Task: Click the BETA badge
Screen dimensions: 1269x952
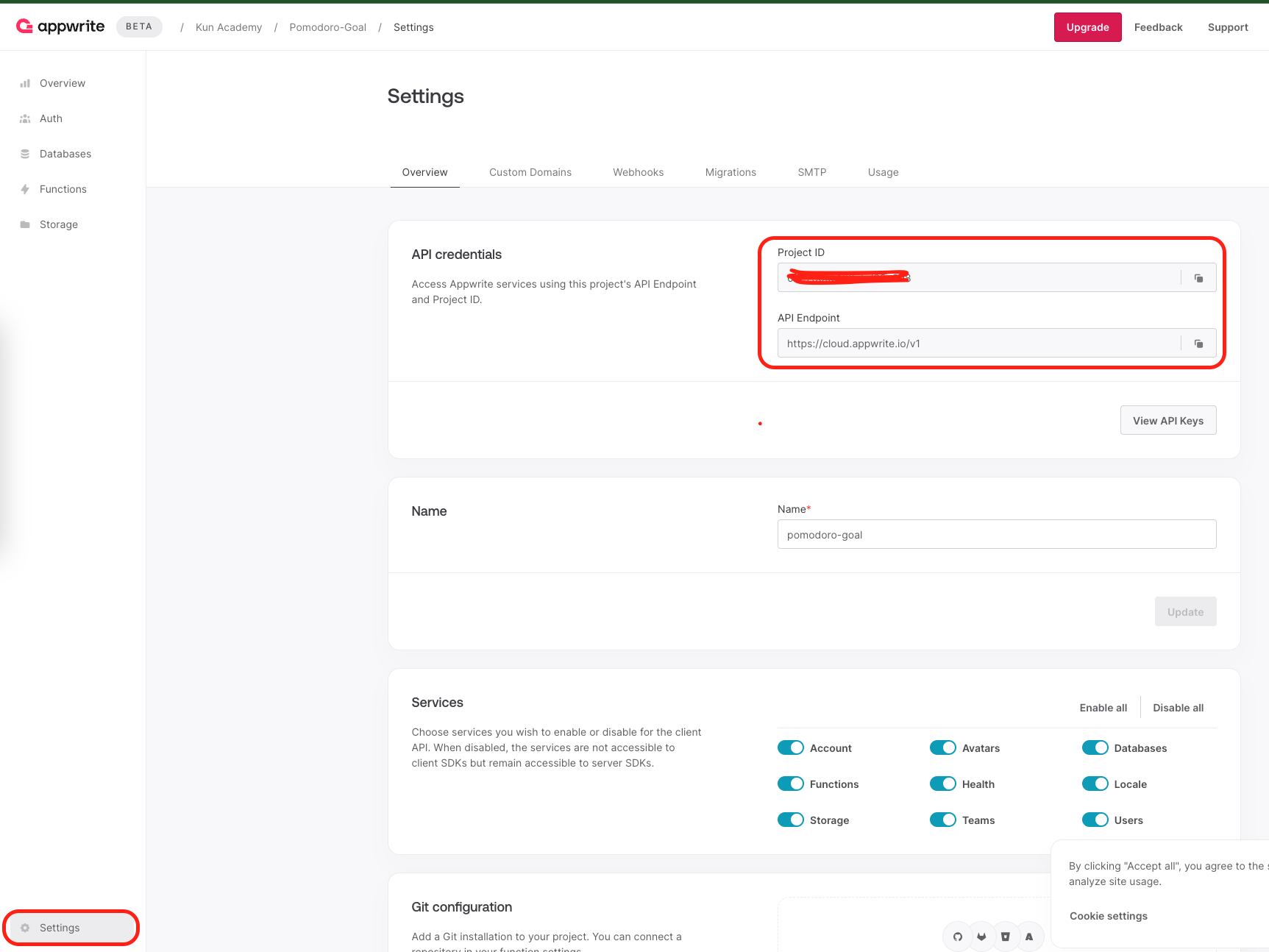Action: coord(139,26)
